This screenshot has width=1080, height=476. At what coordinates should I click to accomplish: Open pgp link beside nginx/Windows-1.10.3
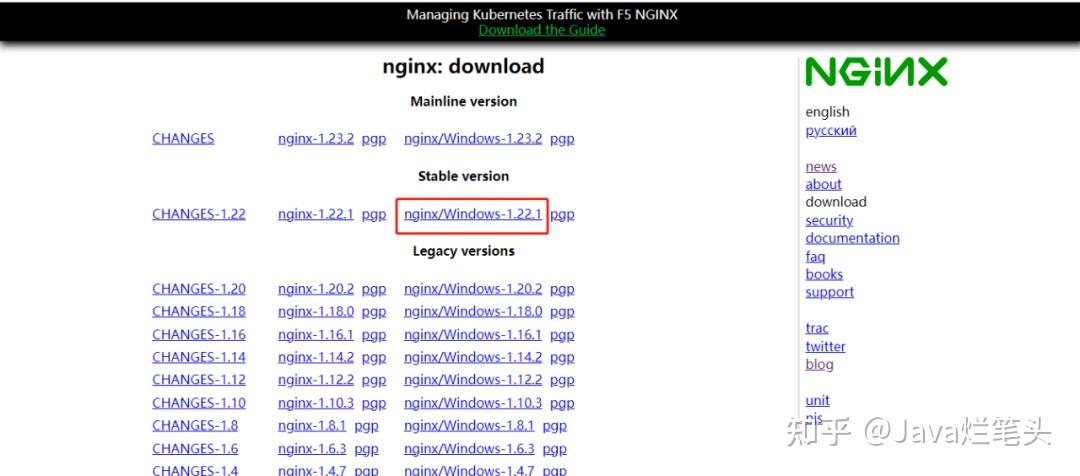(x=562, y=404)
